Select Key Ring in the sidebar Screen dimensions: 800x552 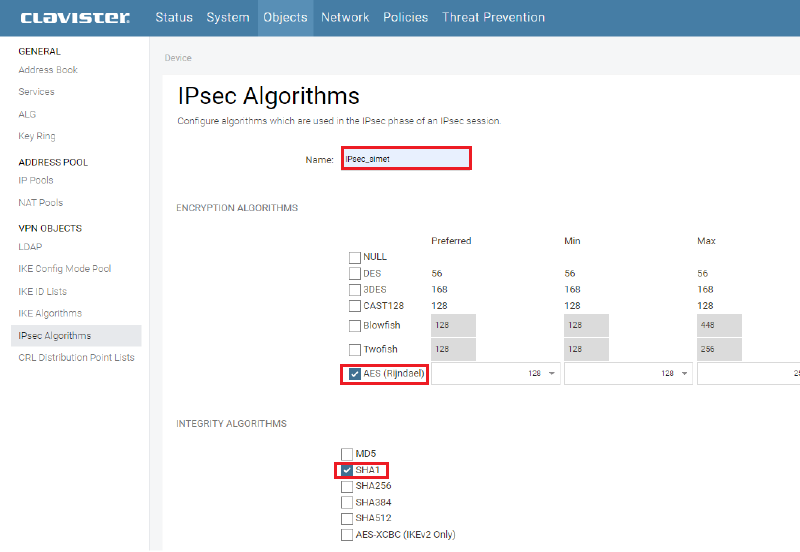click(37, 136)
